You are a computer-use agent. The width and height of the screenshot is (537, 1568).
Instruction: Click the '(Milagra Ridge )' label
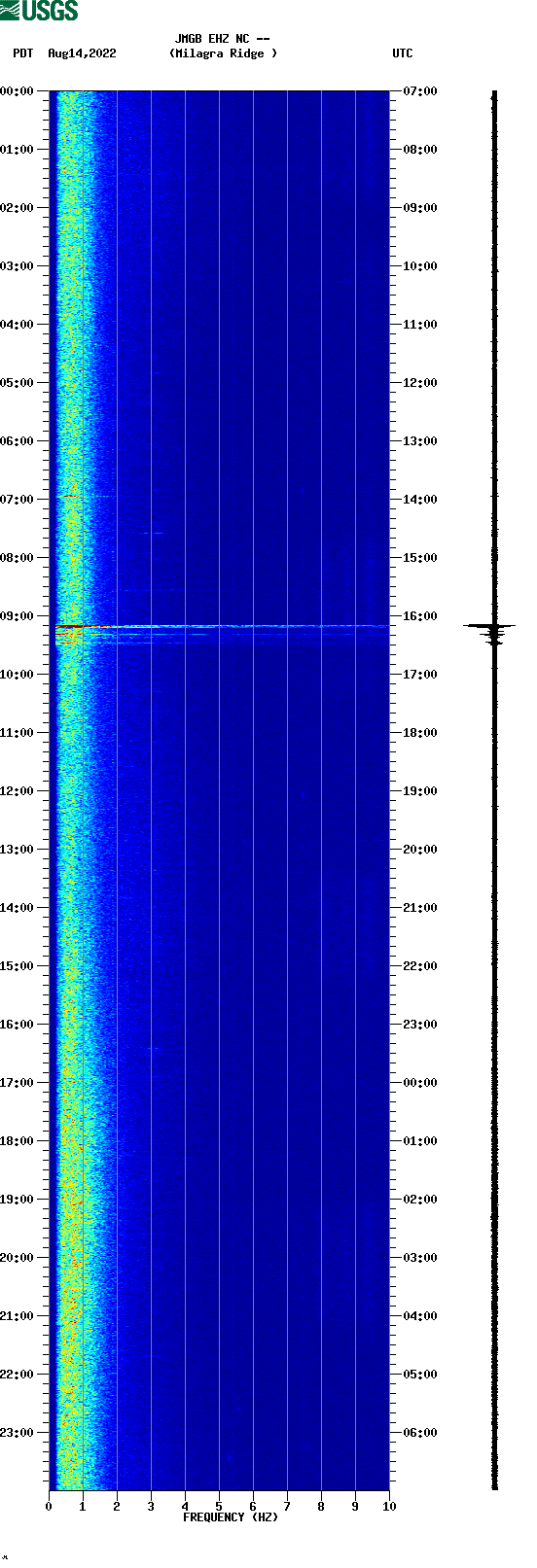[x=223, y=53]
